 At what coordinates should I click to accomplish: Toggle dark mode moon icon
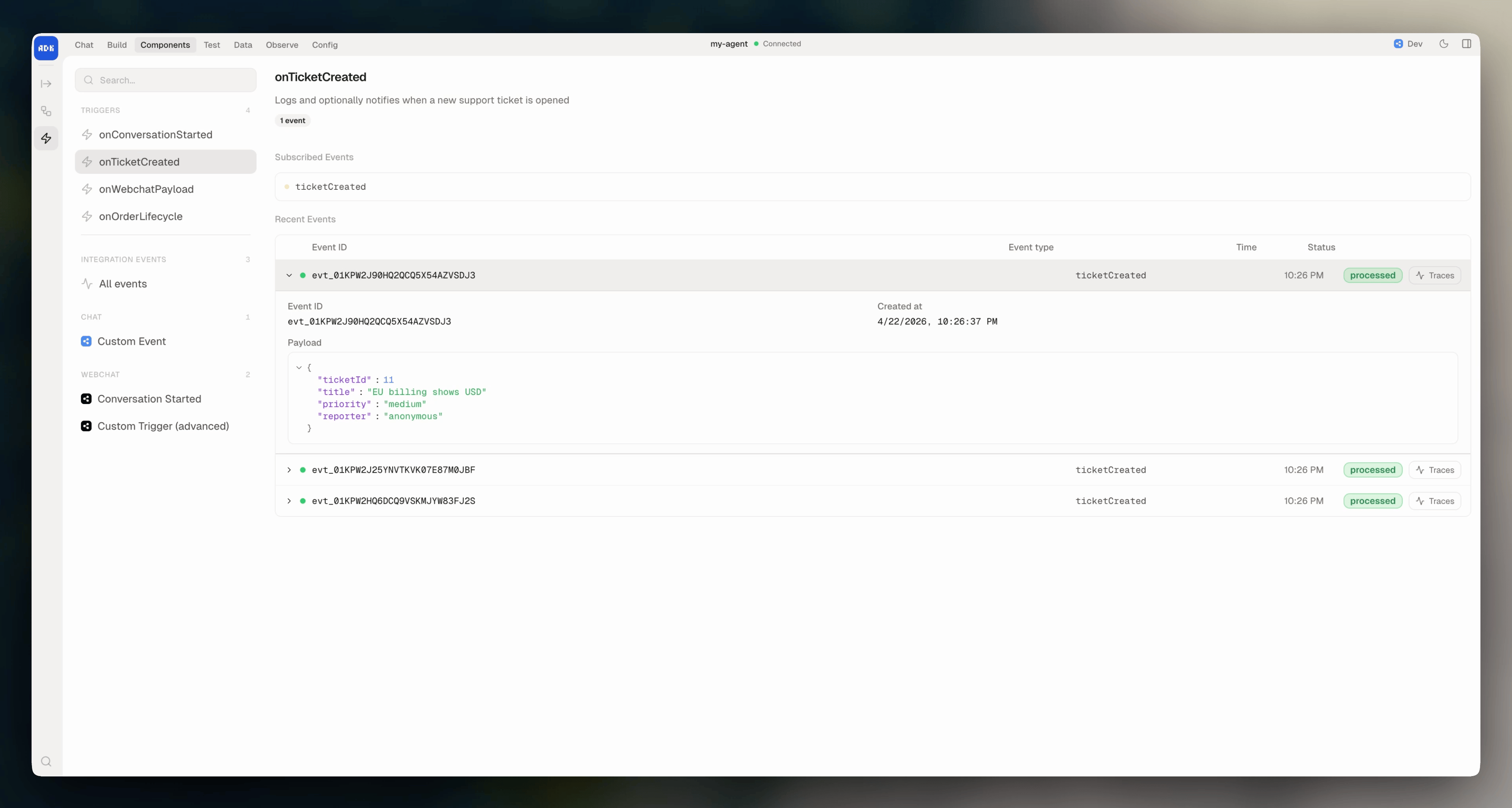(x=1443, y=43)
